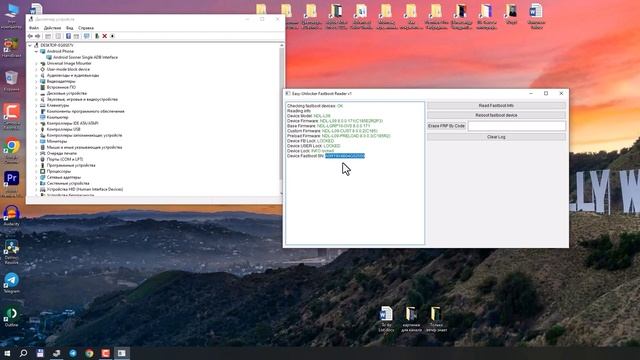Open Google Chrome from the desktop icons

11,146
